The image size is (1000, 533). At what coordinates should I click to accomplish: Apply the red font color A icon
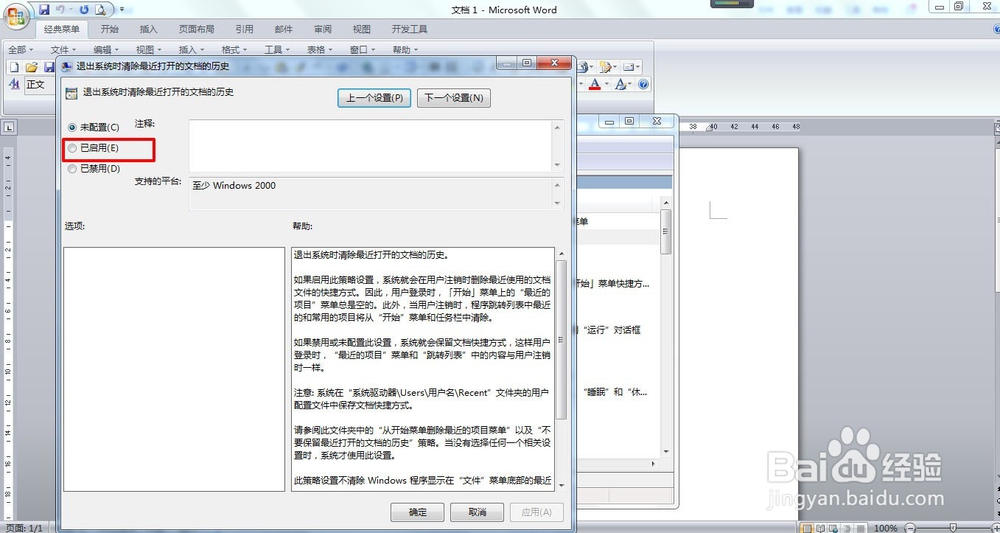tap(594, 84)
